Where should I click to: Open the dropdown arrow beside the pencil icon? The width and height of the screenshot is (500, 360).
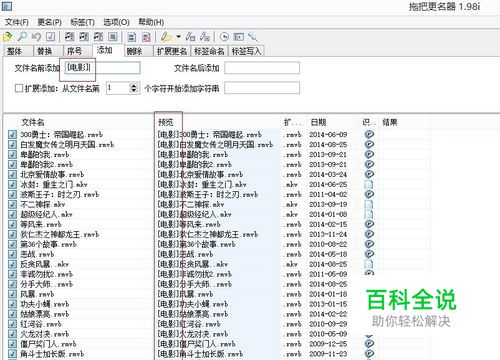178,37
